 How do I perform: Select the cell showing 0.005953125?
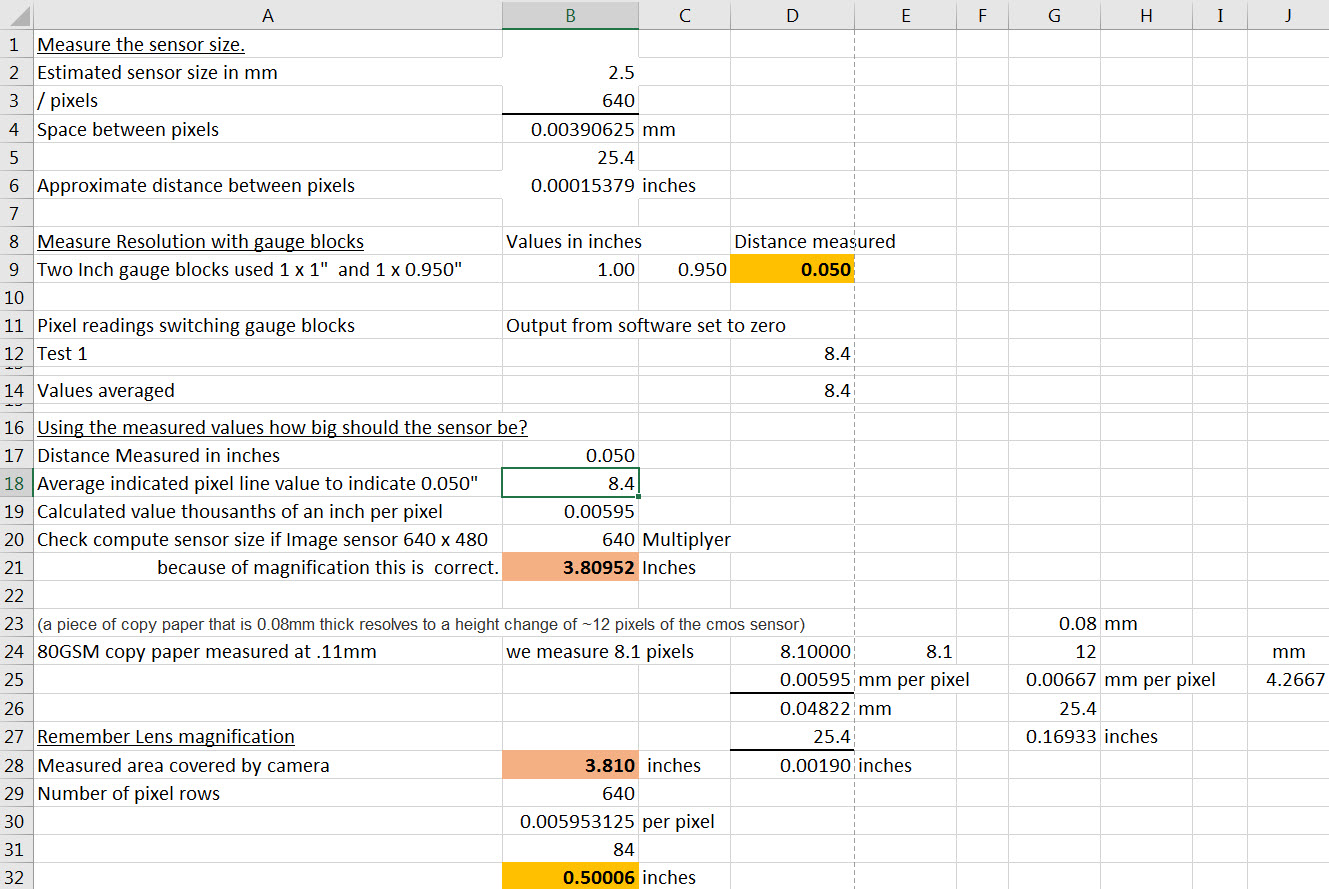pyautogui.click(x=570, y=822)
